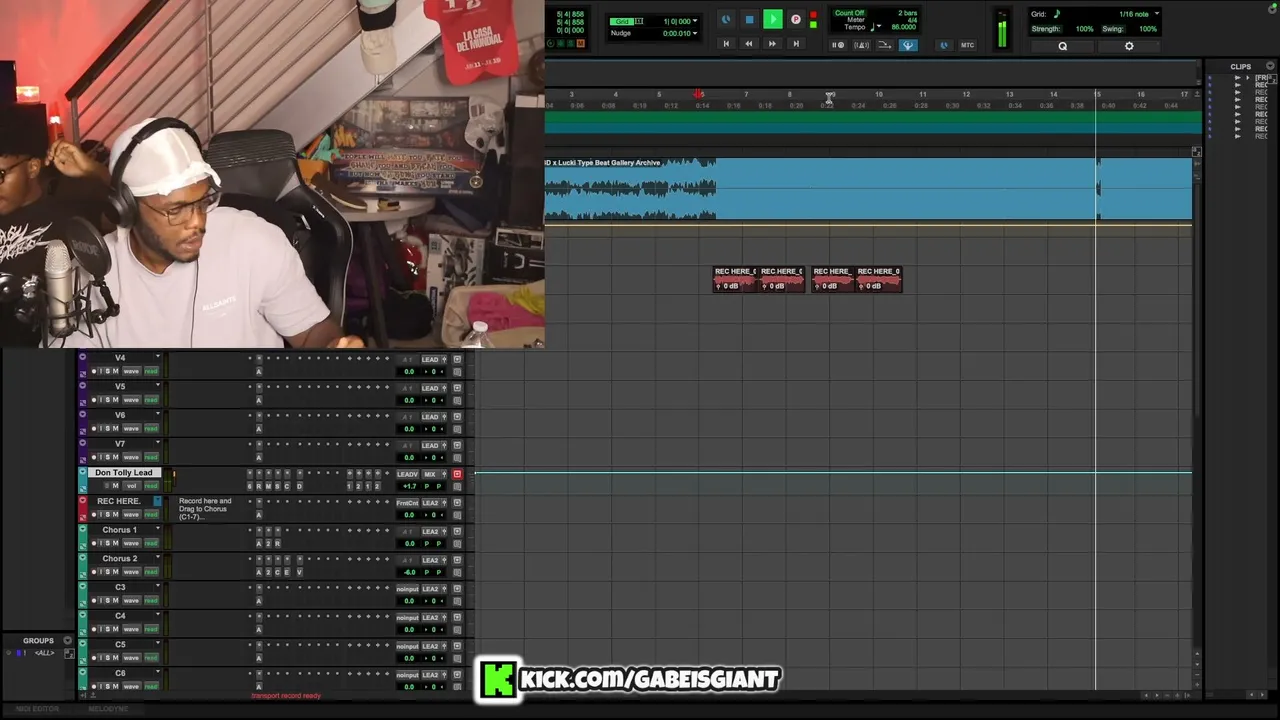
Task: Click insert V on Chorus 2 track
Action: (299, 572)
